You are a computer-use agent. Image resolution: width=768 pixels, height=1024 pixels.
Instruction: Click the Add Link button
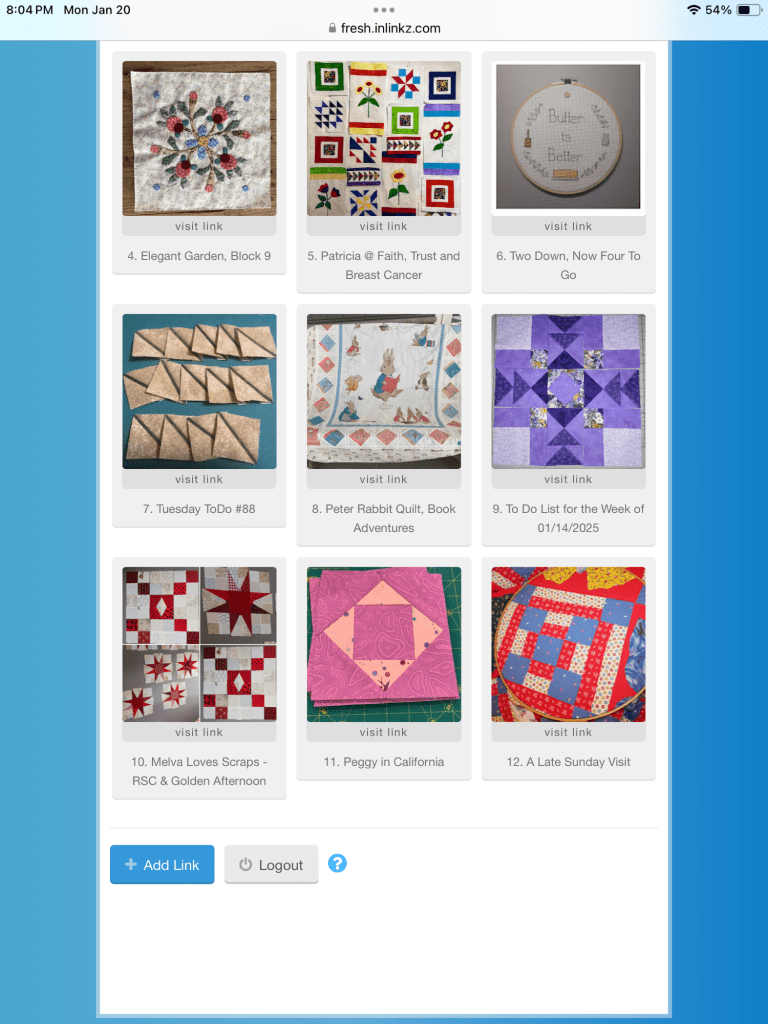click(x=162, y=865)
